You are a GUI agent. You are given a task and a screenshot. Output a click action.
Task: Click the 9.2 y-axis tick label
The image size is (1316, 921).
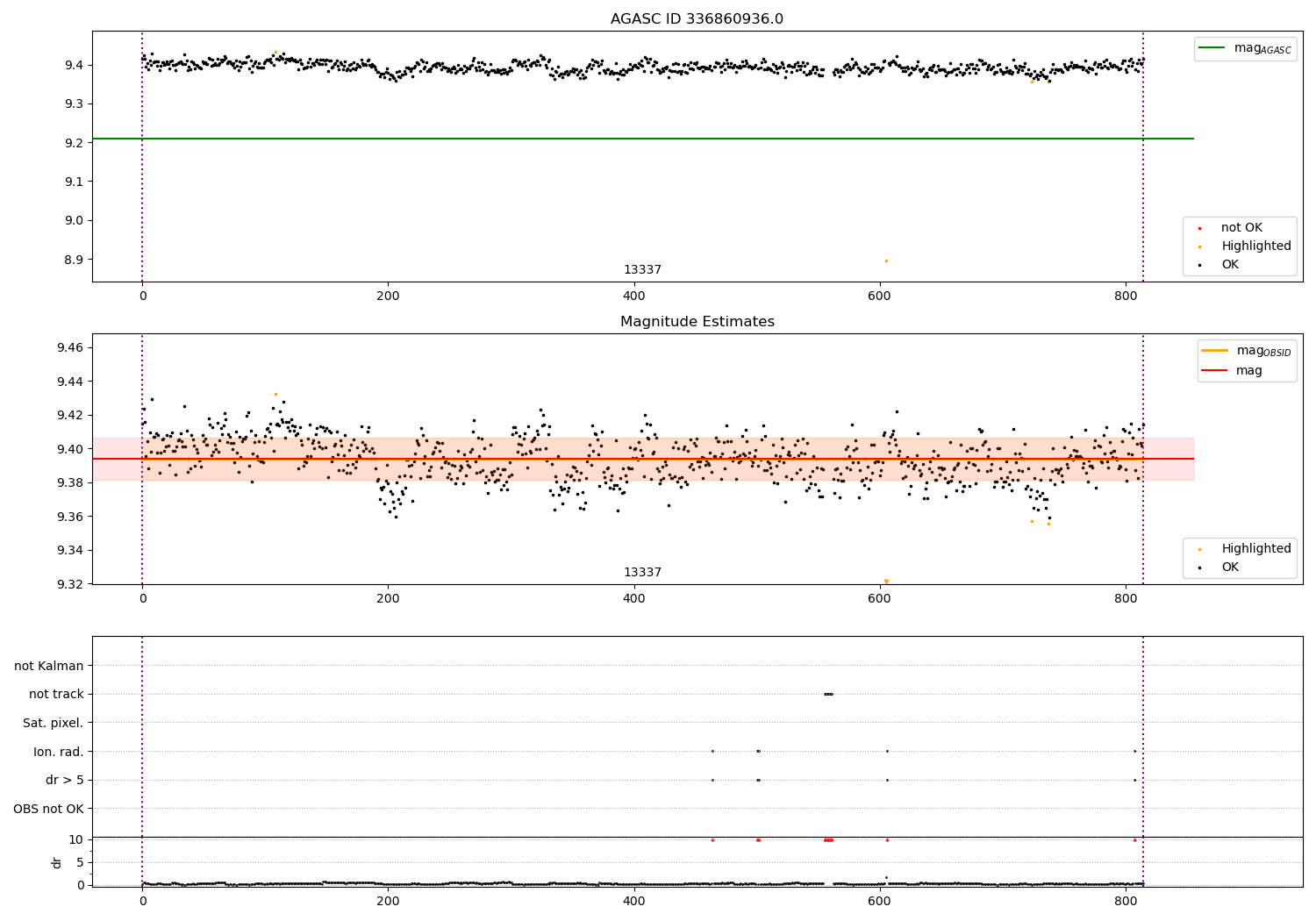75,143
